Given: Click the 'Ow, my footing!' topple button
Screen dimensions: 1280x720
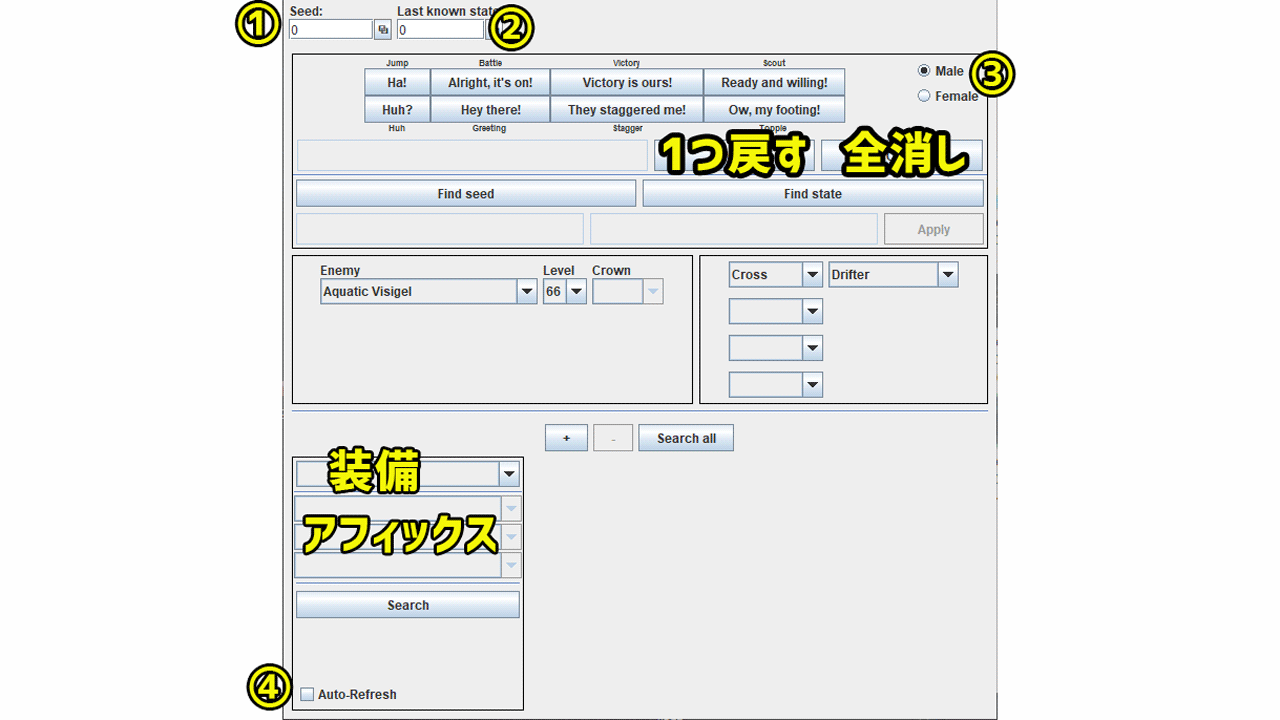Looking at the screenshot, I should pos(774,110).
